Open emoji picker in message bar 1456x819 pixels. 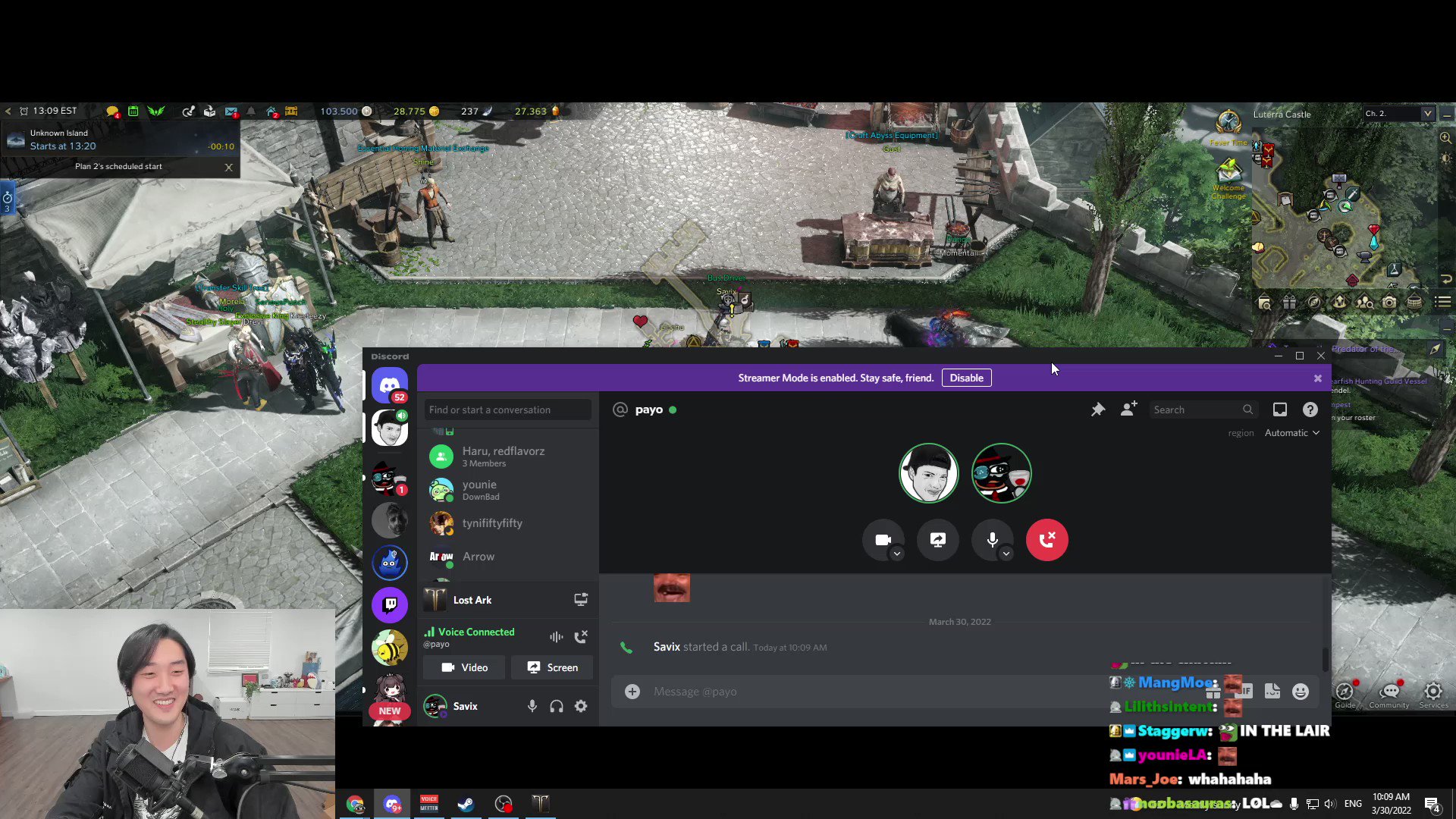[x=1301, y=692]
